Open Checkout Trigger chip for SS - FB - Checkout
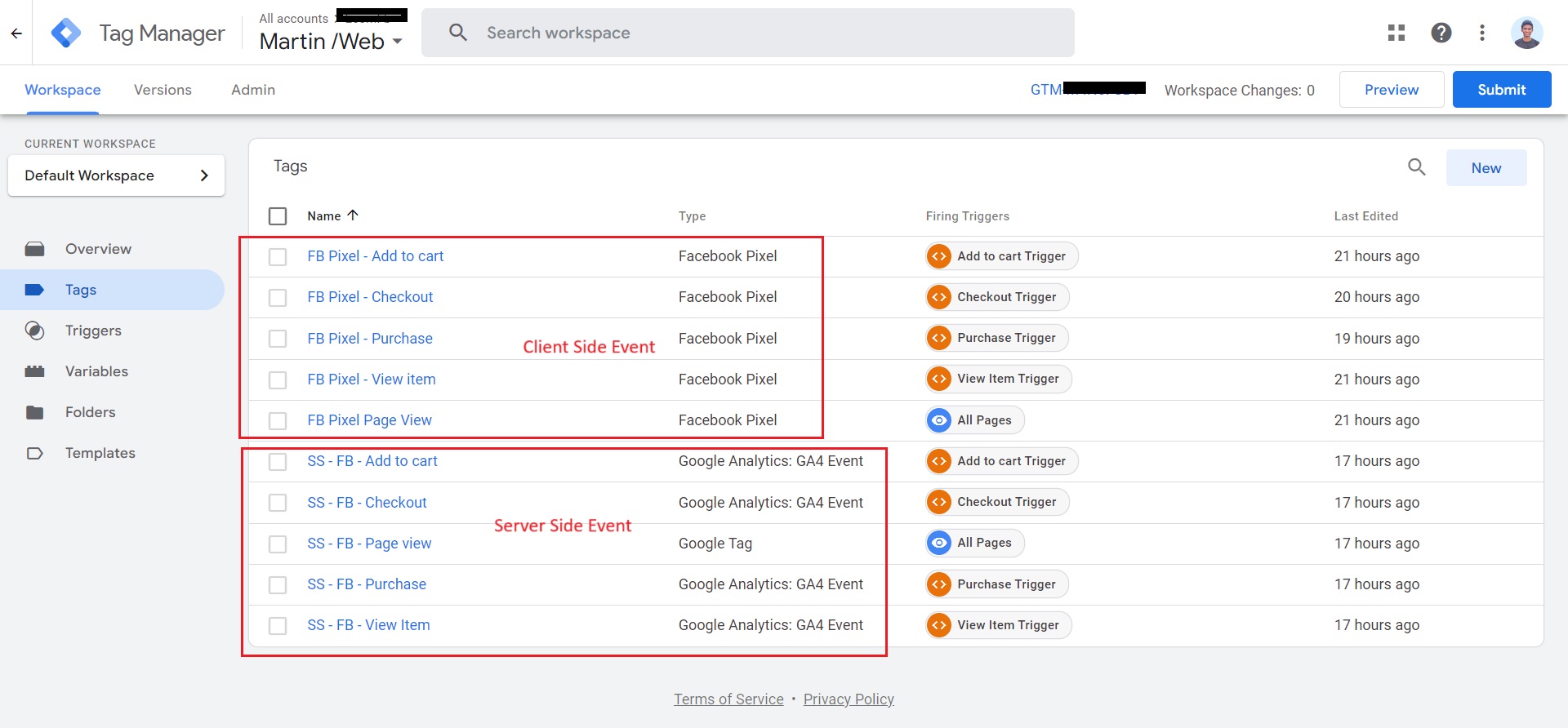The image size is (1568, 728). click(x=997, y=502)
